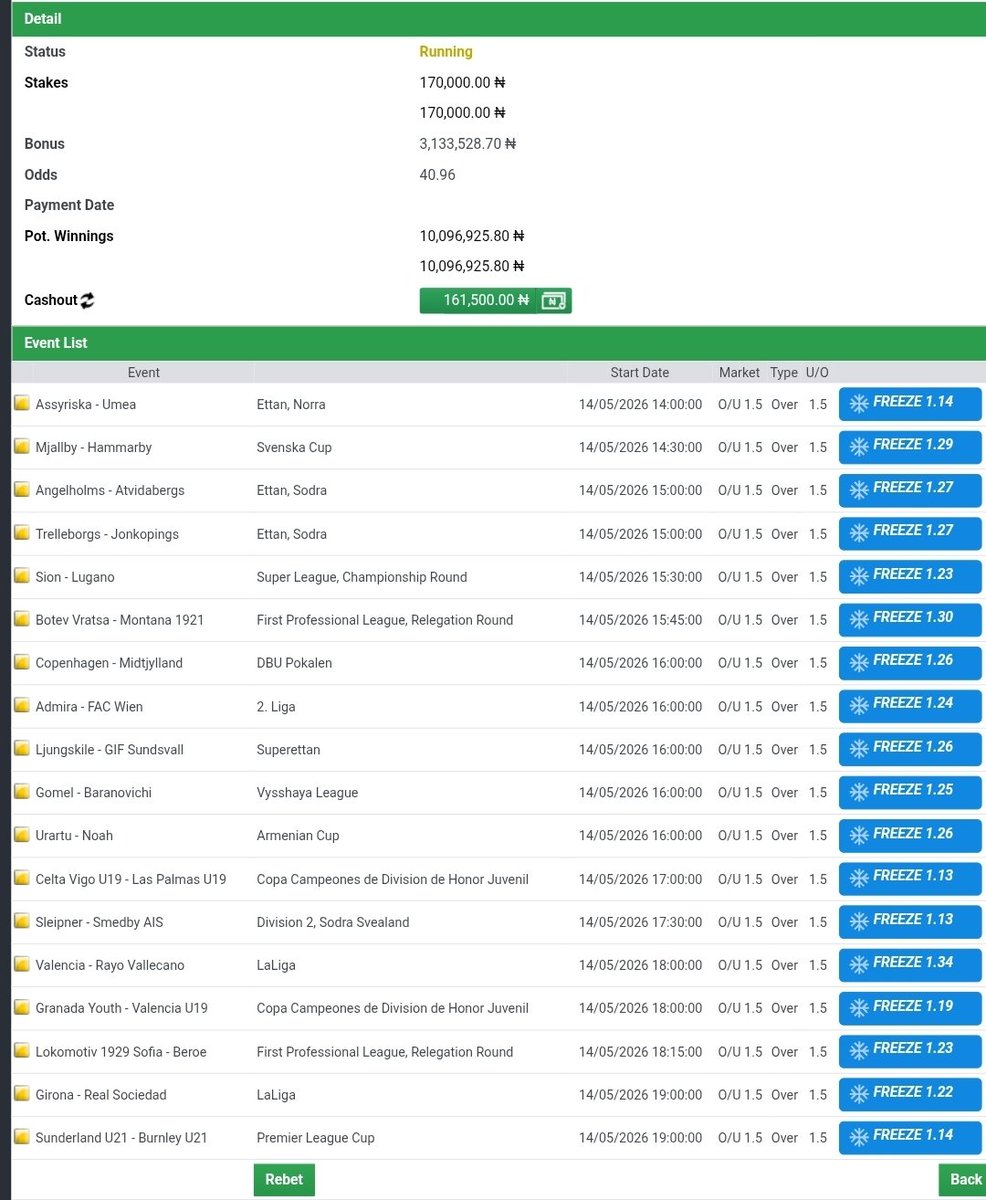Click the yellow icon beside Granada Youth - Valencia U19
Viewport: 986px width, 1200px height.
click(21, 1008)
